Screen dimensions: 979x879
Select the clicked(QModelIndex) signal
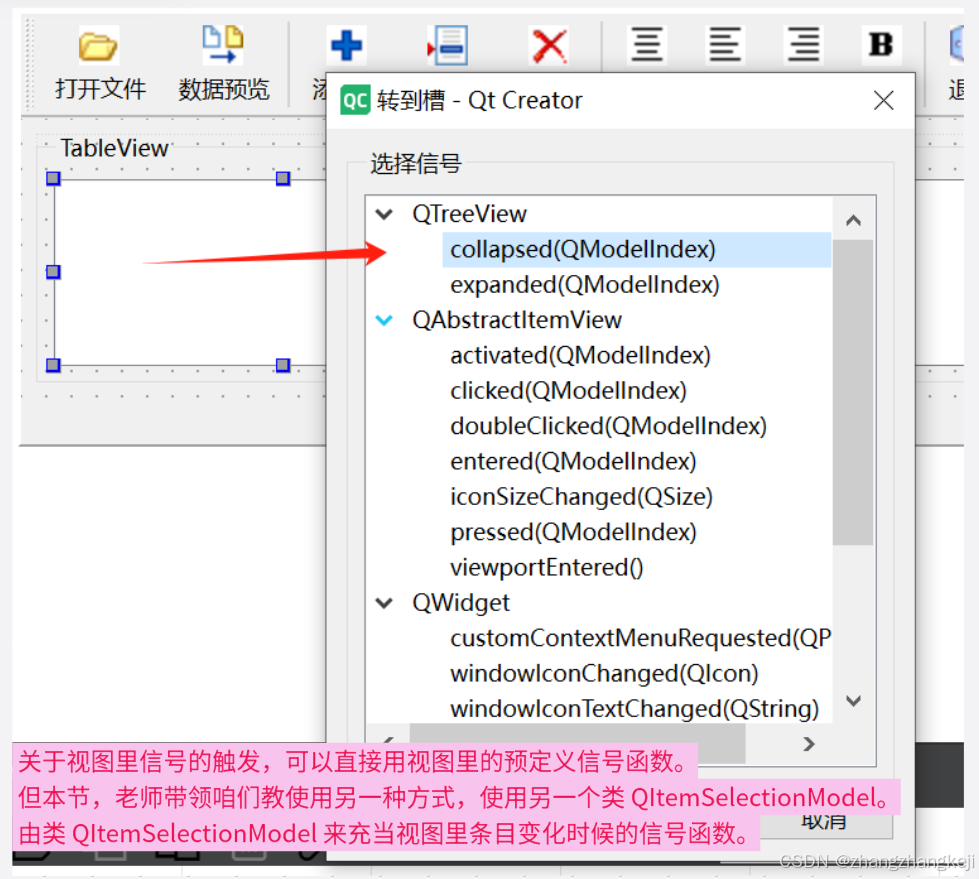[x=568, y=391]
